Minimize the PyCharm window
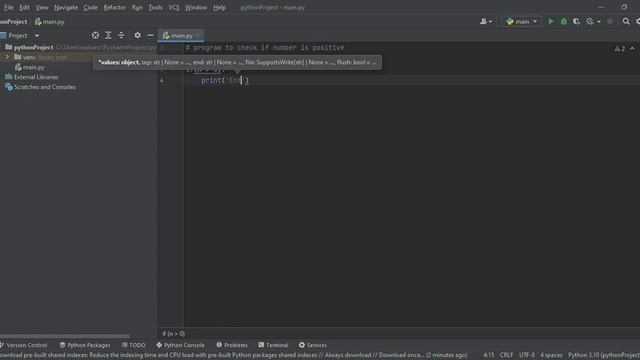 click(x=601, y=7)
